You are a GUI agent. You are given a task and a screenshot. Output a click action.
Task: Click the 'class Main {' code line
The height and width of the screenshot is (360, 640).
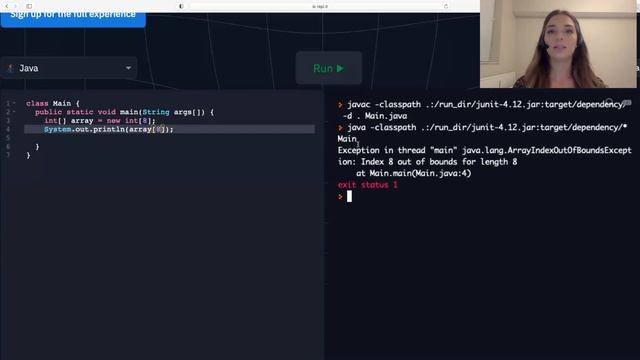[53, 104]
